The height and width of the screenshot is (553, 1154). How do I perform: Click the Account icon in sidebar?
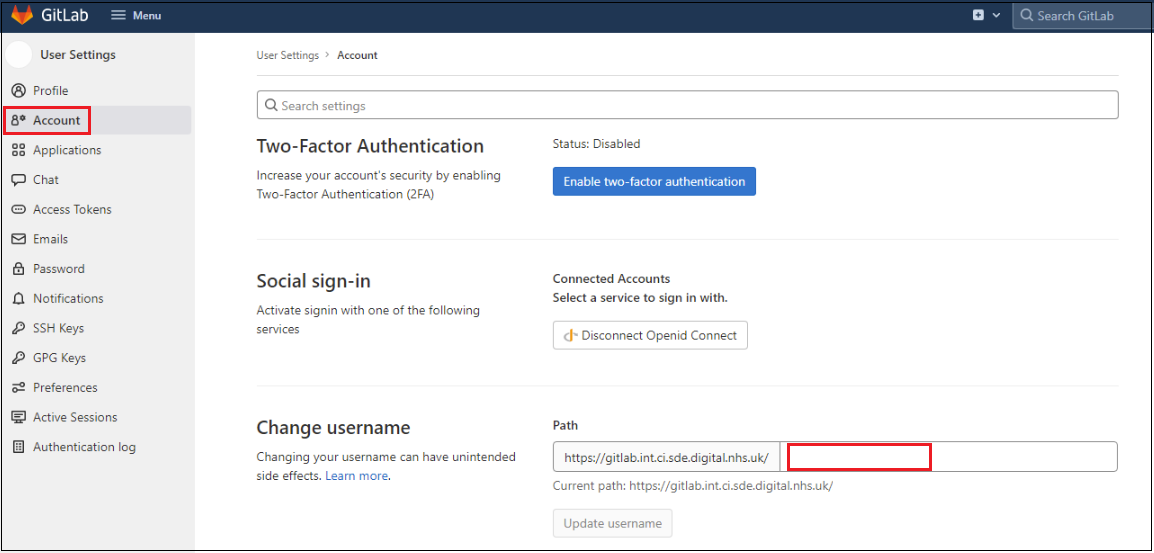(19, 120)
